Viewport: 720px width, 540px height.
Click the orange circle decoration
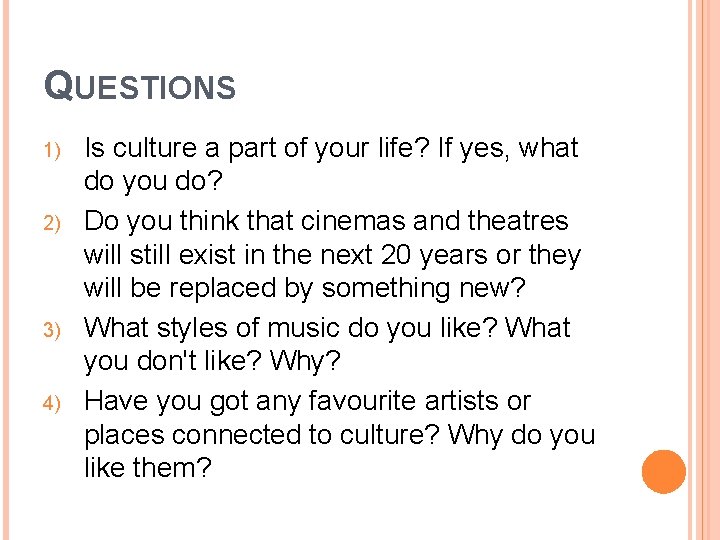(664, 472)
